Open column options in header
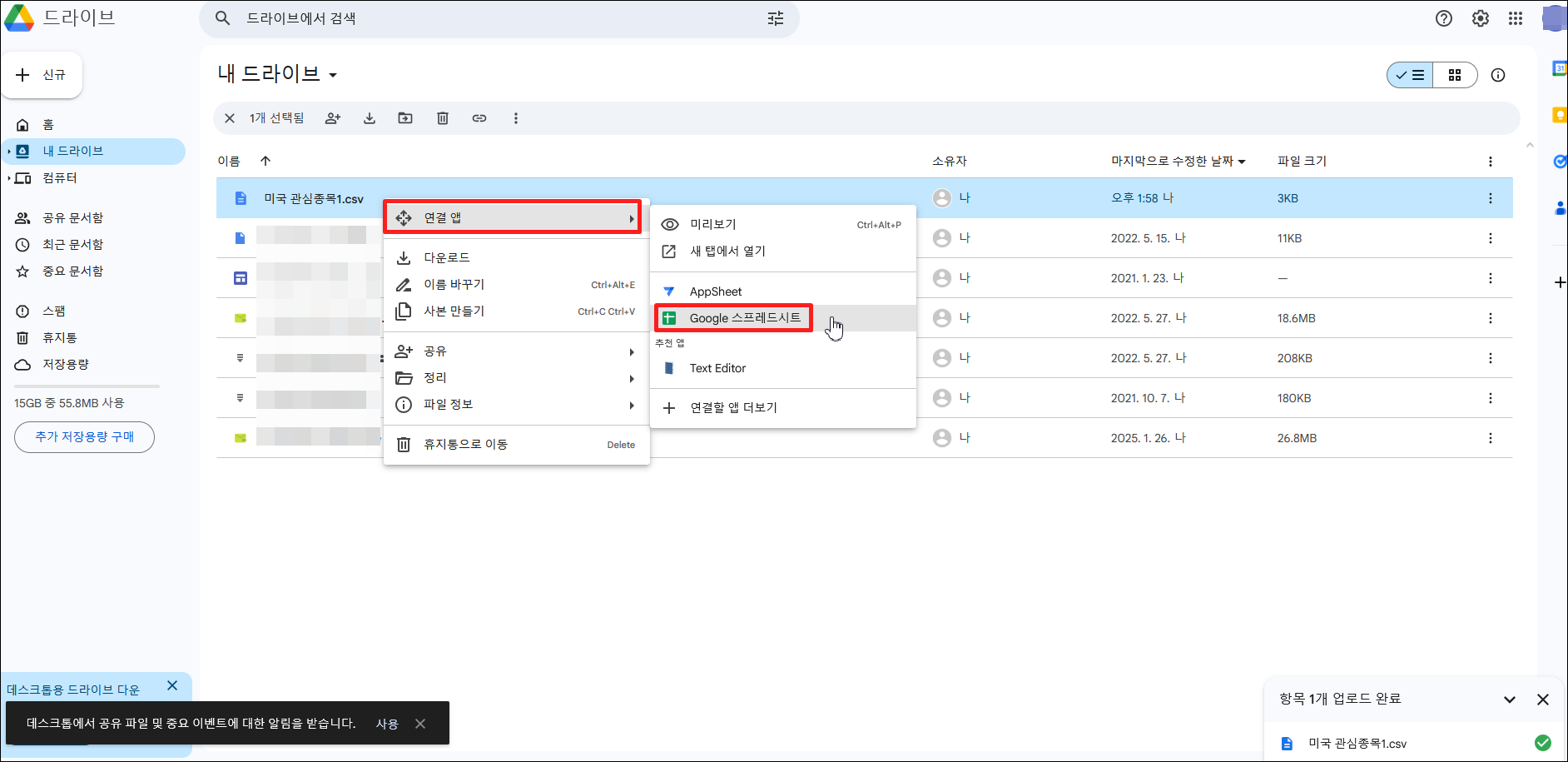This screenshot has width=1568, height=762. click(1490, 162)
